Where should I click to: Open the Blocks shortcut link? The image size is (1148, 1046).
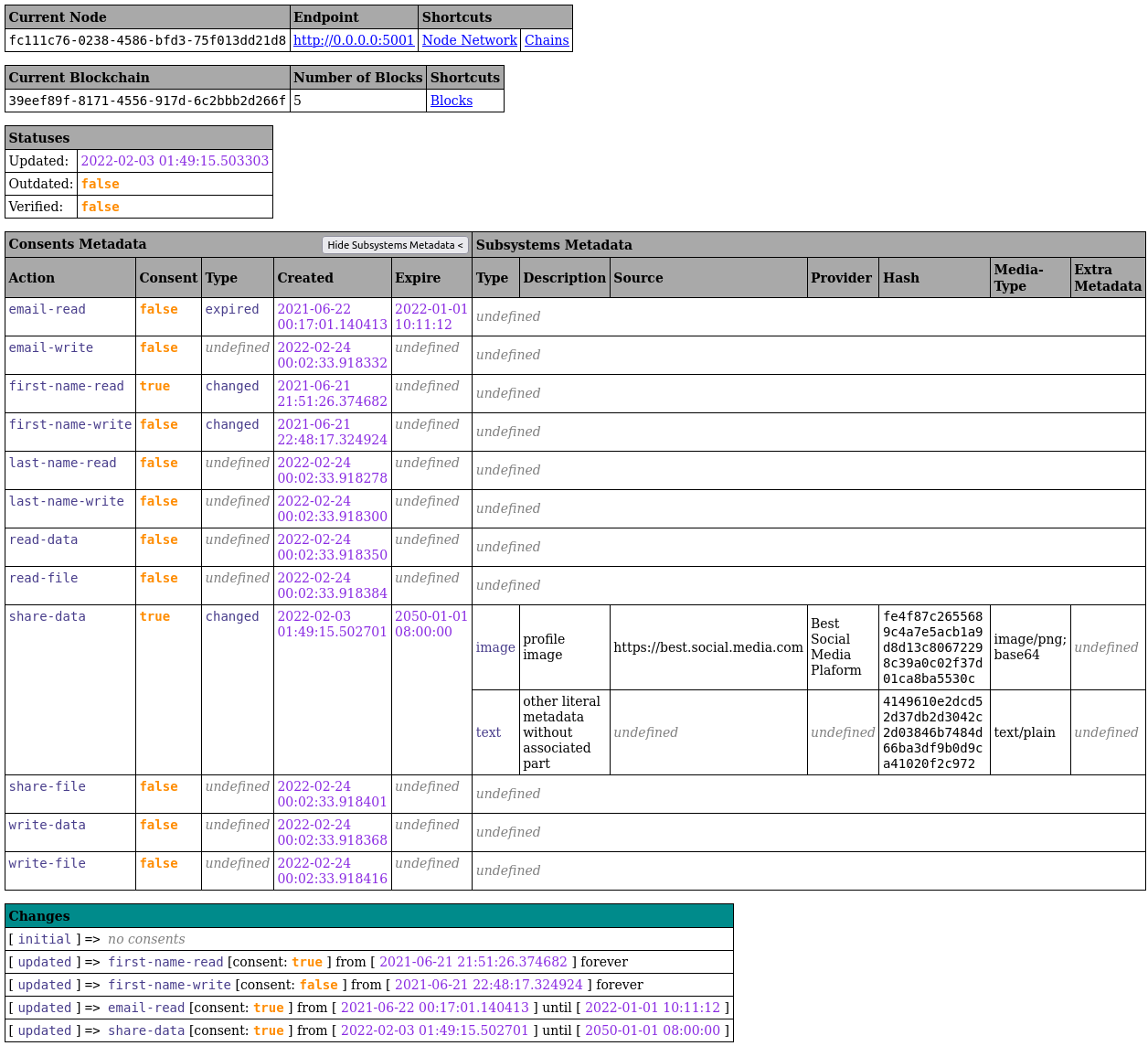pos(452,101)
